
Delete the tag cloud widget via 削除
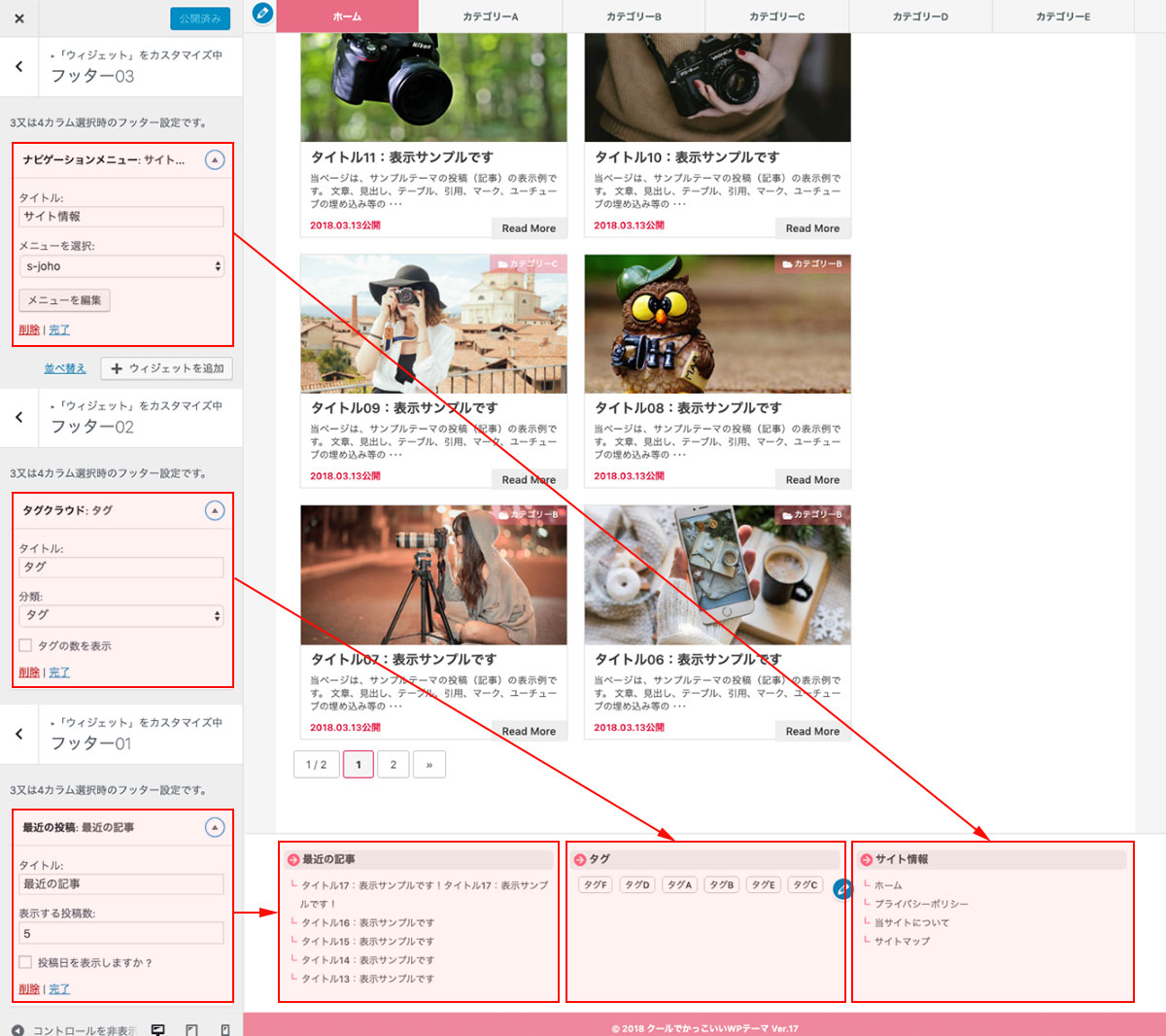pyautogui.click(x=29, y=672)
